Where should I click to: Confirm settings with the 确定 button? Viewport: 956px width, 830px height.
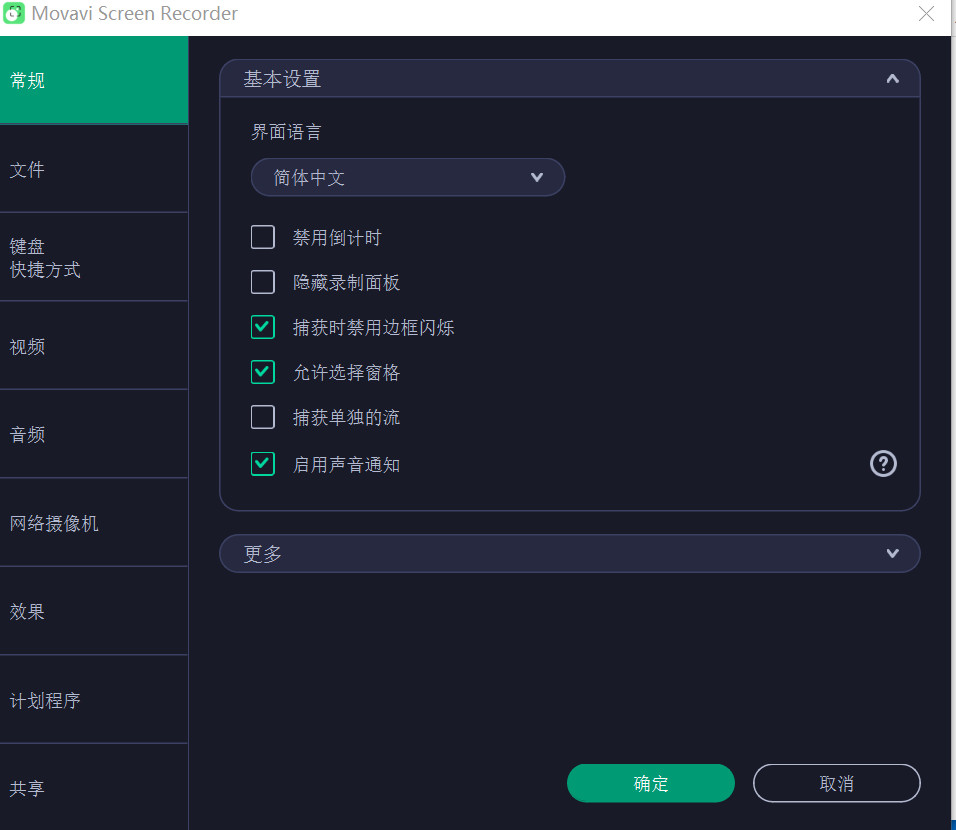tap(650, 783)
